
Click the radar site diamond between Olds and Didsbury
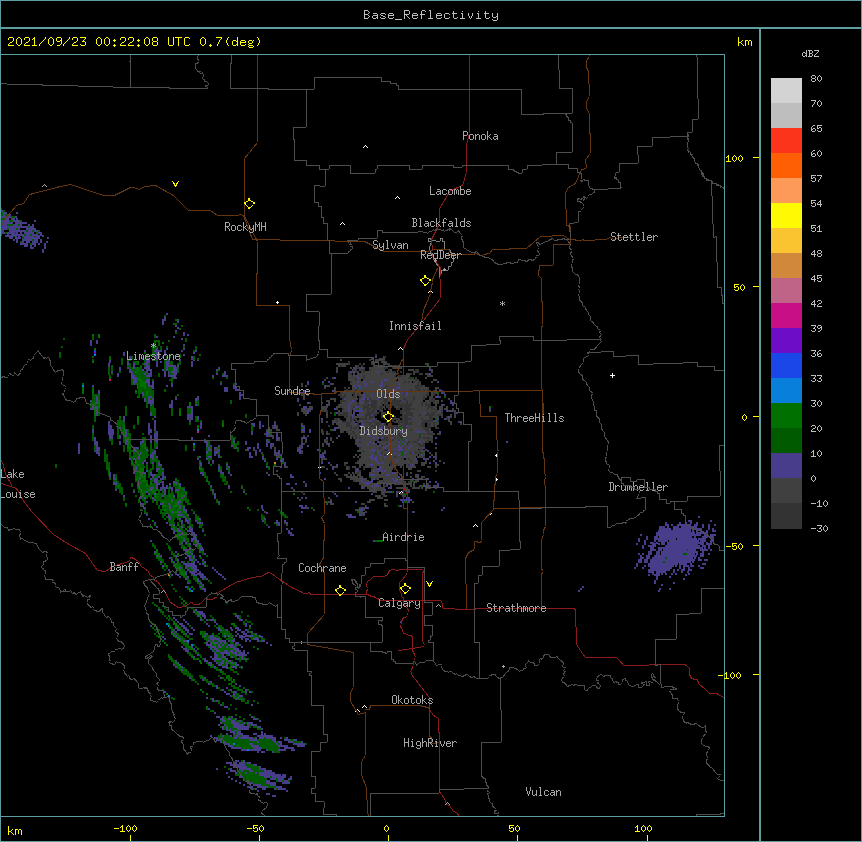click(x=388, y=416)
